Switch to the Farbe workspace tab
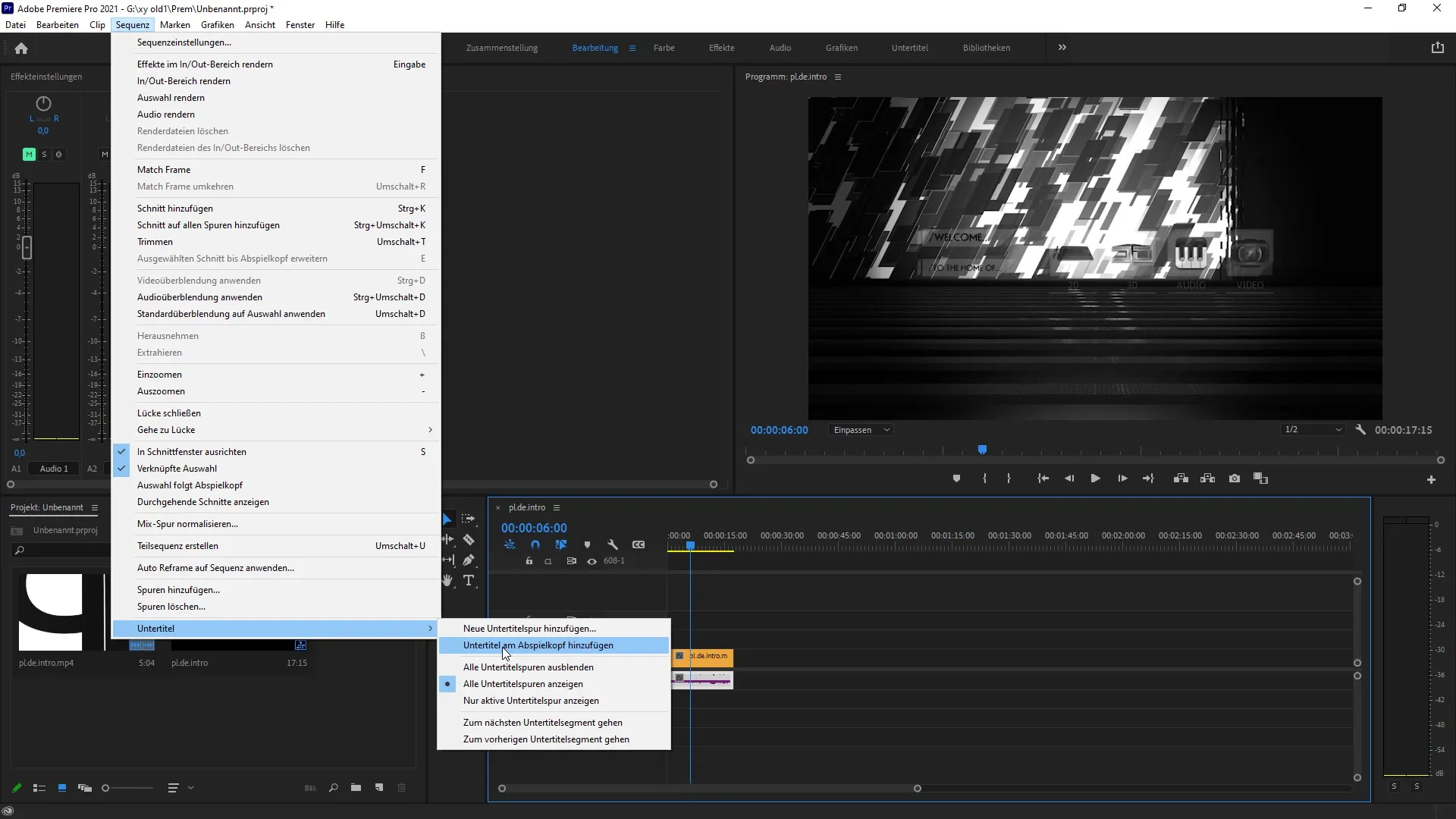 [x=664, y=48]
